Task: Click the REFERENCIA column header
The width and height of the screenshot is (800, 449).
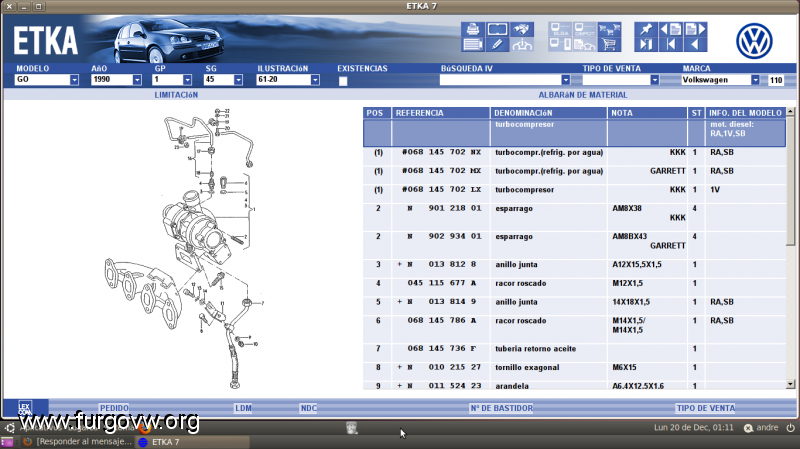Action: (441, 113)
